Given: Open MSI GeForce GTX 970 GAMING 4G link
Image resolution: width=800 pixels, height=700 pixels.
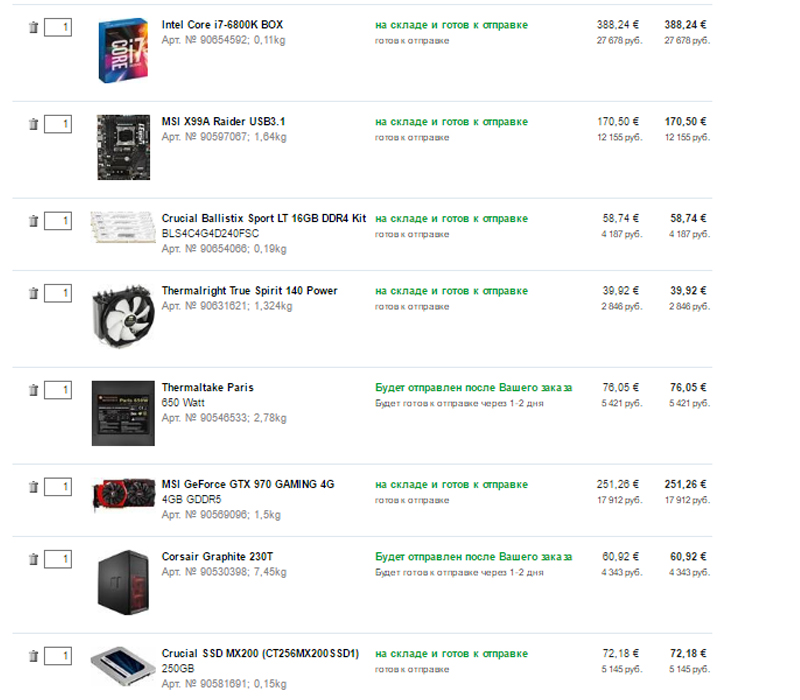Looking at the screenshot, I should [248, 484].
